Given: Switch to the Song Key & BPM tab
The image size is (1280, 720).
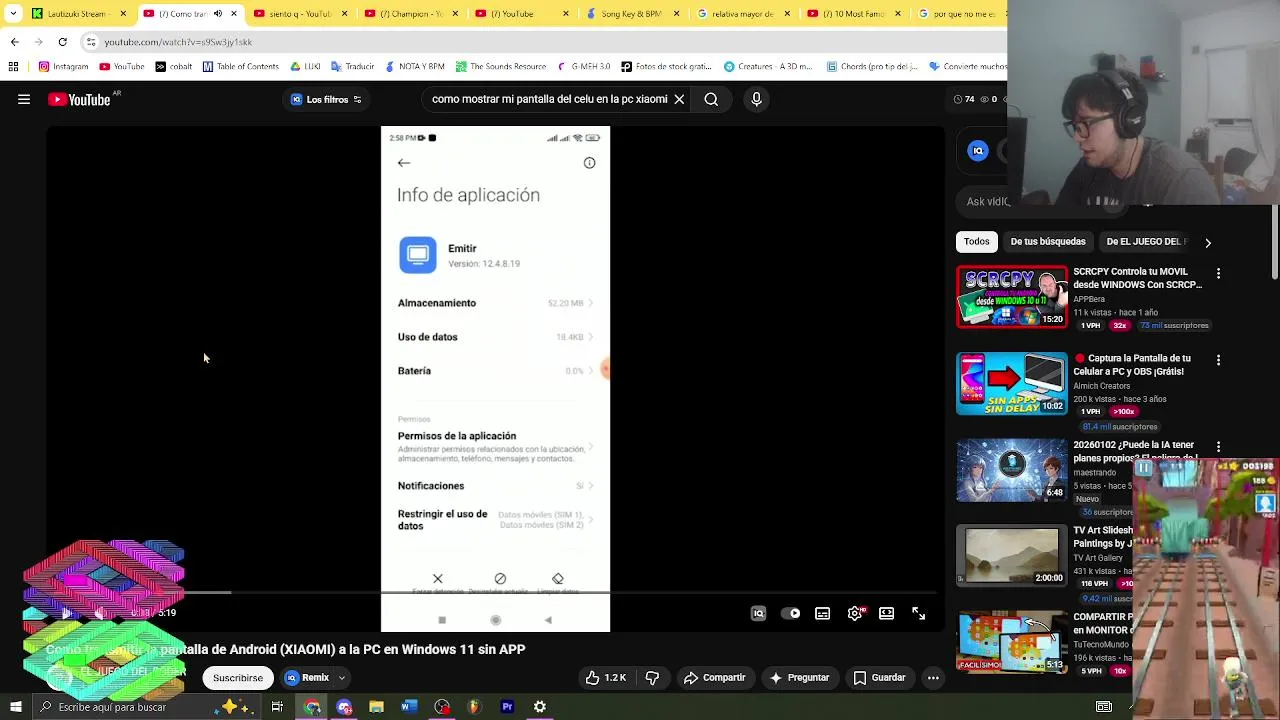Looking at the screenshot, I should point(632,14).
